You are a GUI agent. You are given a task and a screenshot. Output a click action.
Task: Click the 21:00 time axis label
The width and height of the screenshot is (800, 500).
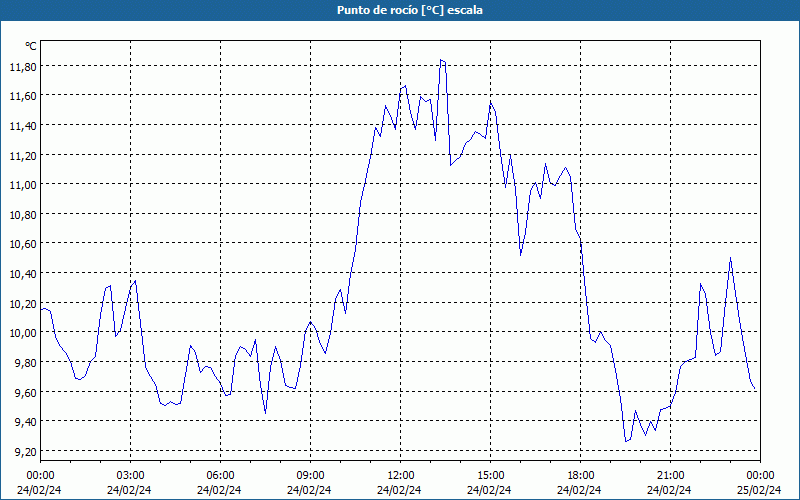point(670,476)
